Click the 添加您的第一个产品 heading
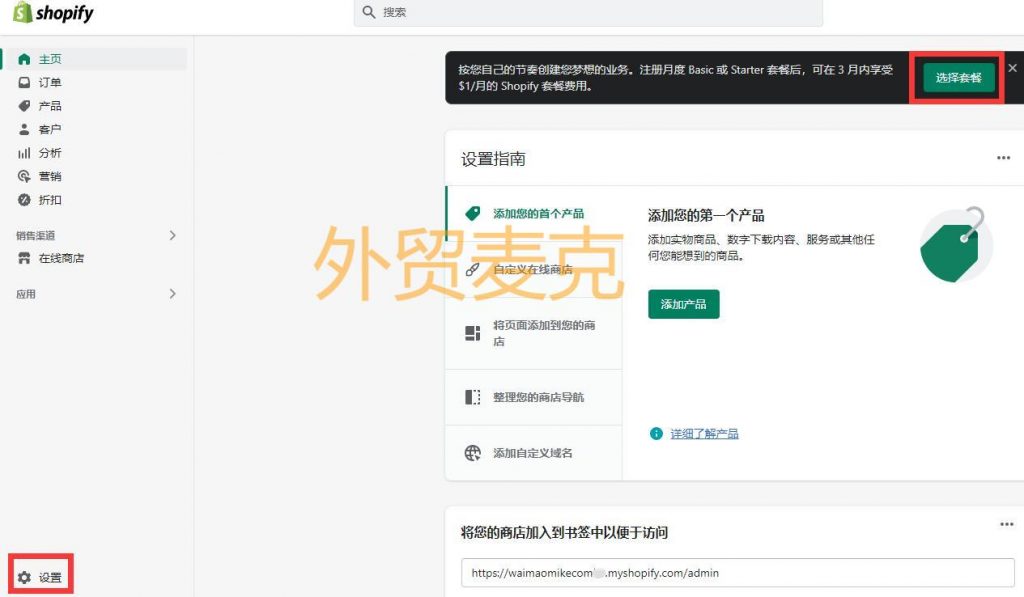 706,216
